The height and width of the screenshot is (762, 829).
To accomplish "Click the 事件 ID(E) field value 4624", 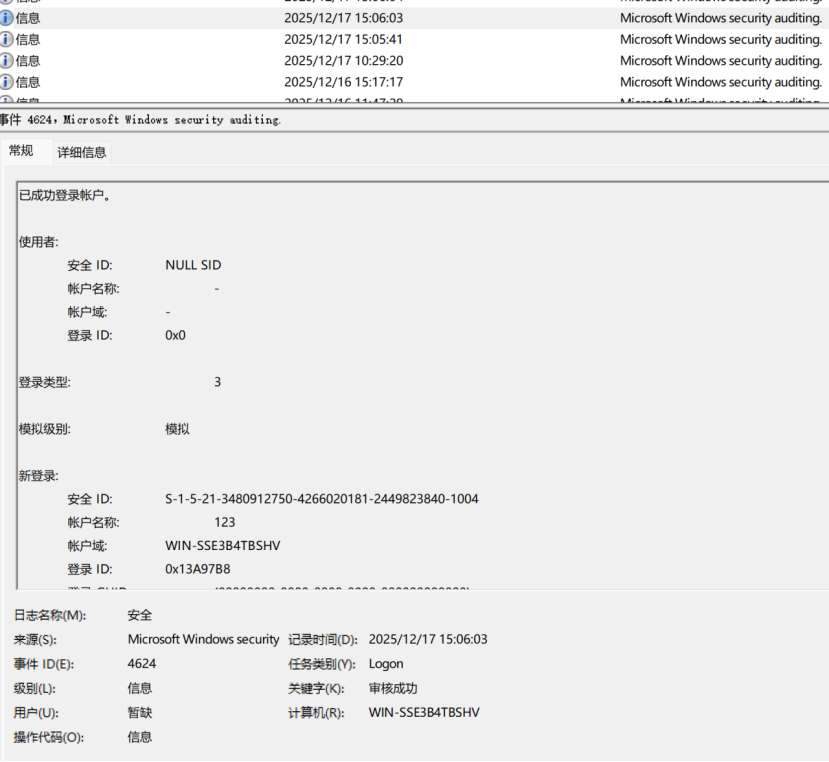I will [x=142, y=663].
